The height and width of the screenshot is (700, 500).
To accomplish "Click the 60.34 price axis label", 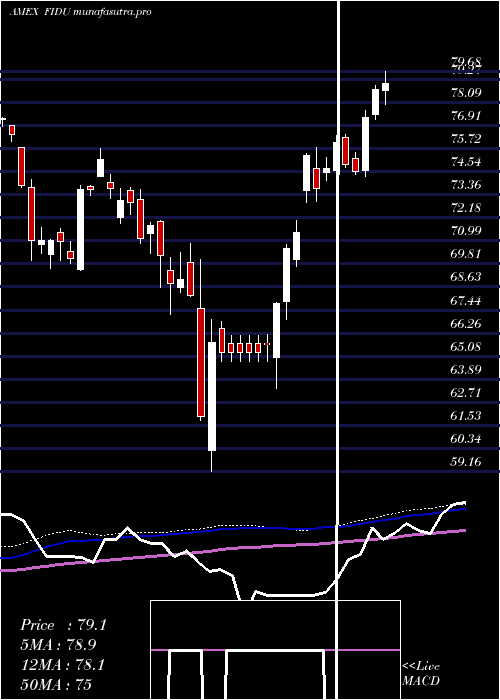I will pos(466,439).
